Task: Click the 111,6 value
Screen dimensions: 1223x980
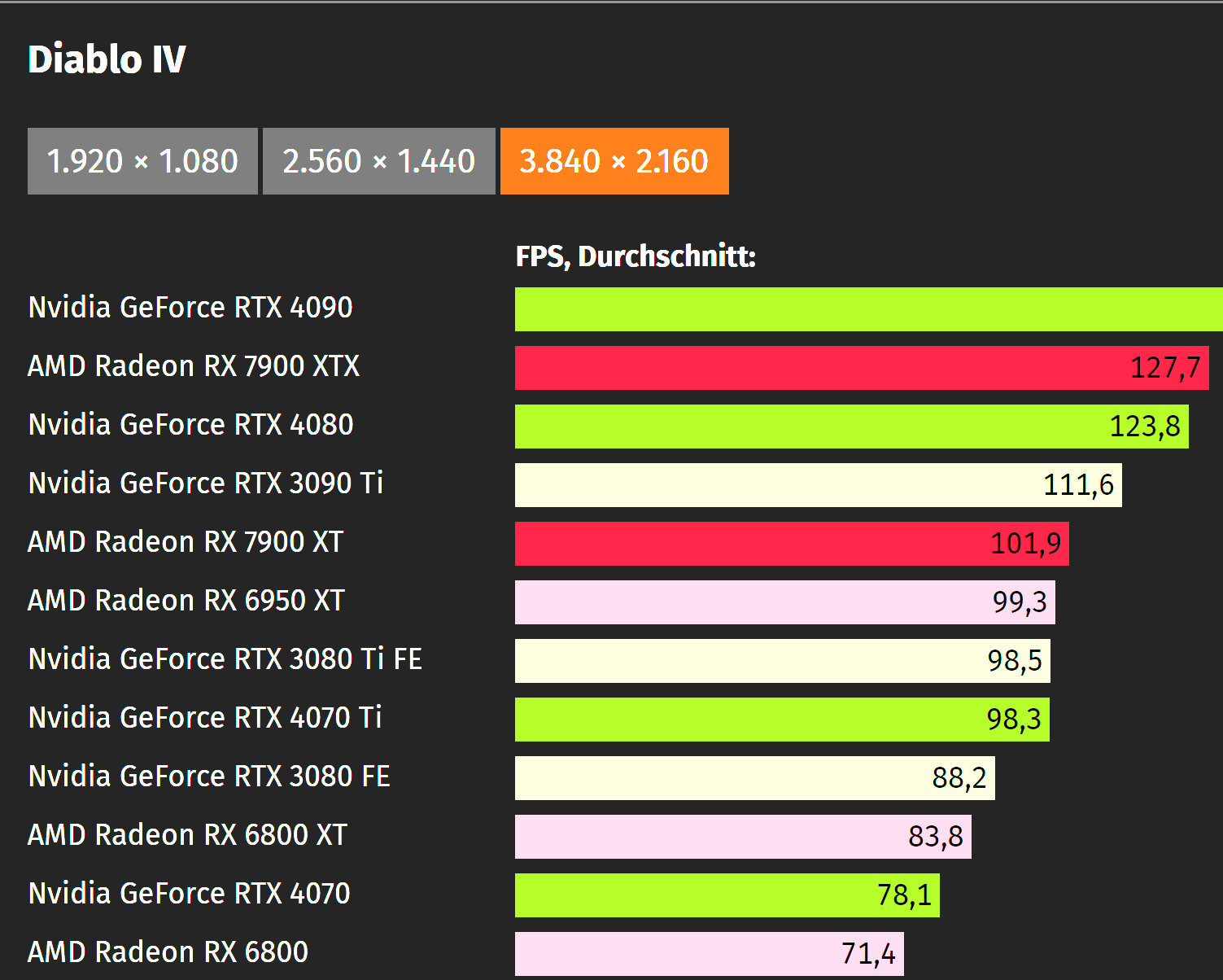Action: pos(1078,485)
